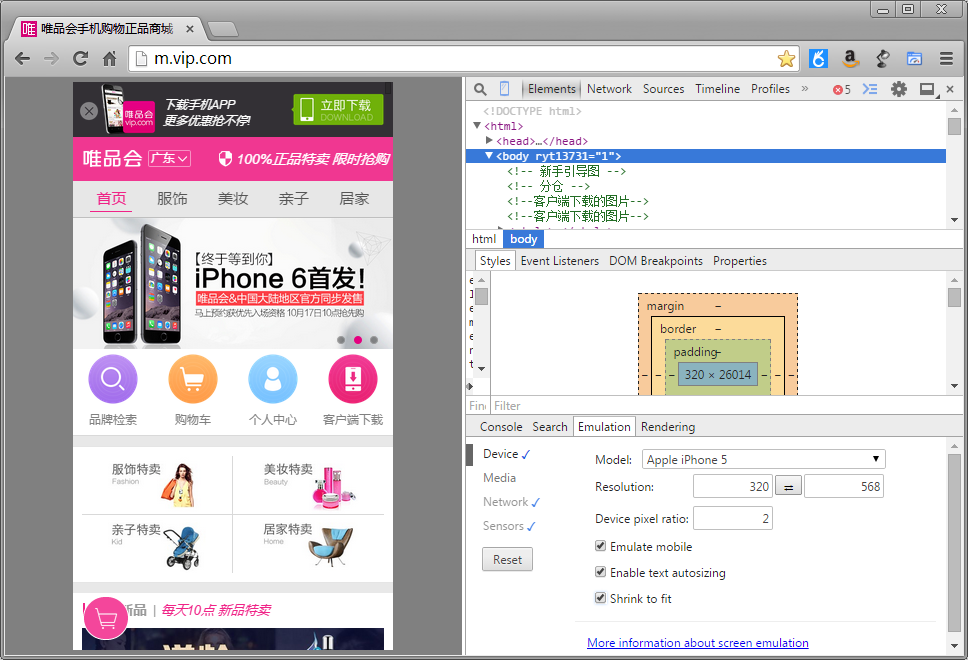This screenshot has height=660, width=968.
Task: Tap 客户端下载 client download icon
Action: pyautogui.click(x=353, y=378)
